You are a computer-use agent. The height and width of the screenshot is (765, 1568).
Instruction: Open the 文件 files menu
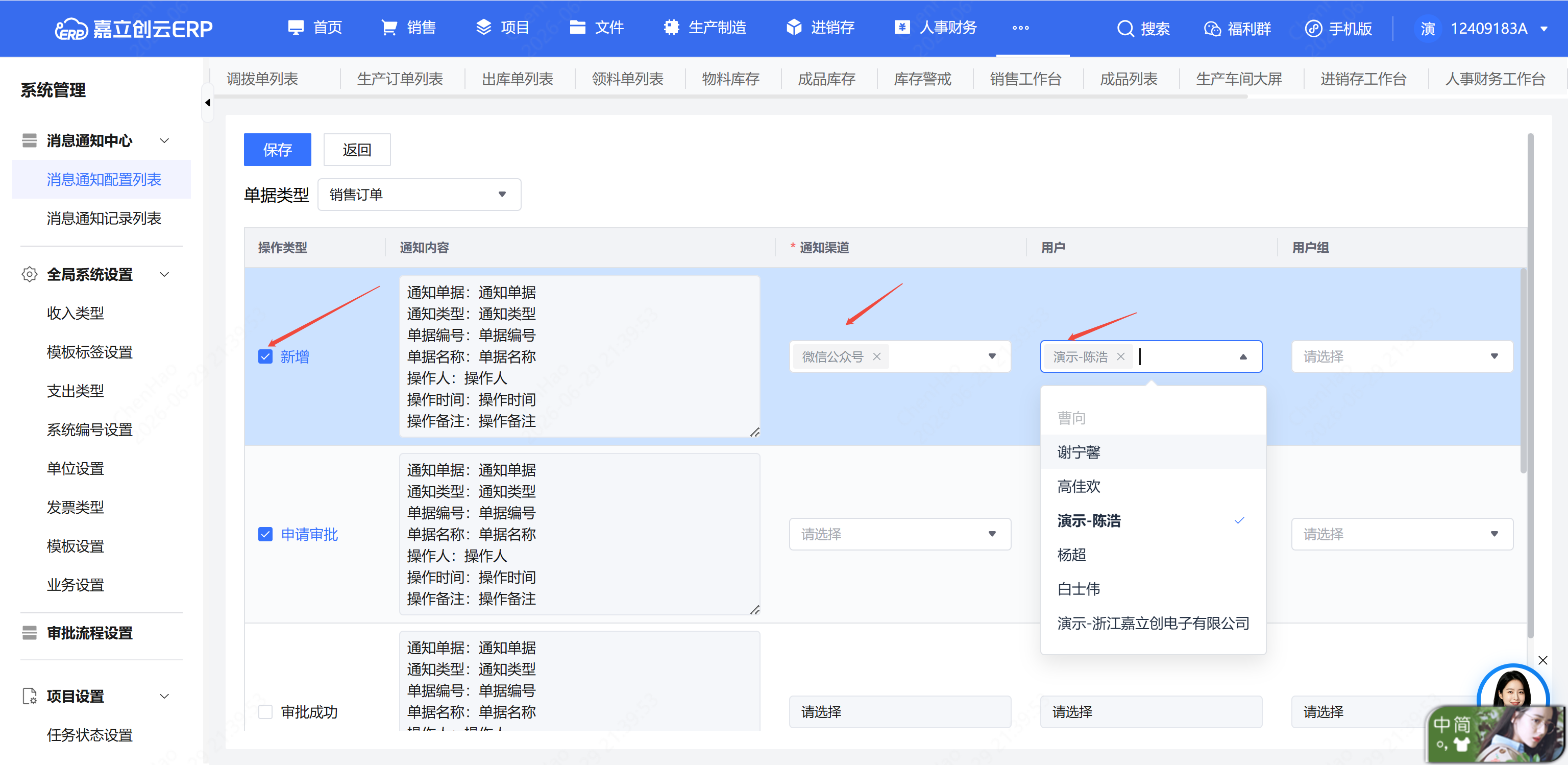pyautogui.click(x=597, y=28)
